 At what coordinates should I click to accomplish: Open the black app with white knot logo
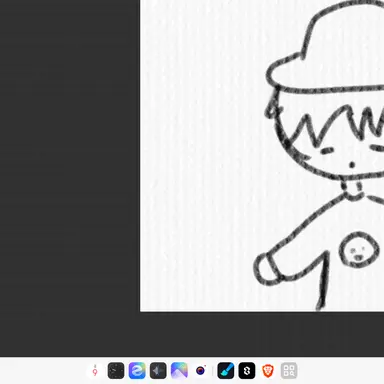click(247, 371)
